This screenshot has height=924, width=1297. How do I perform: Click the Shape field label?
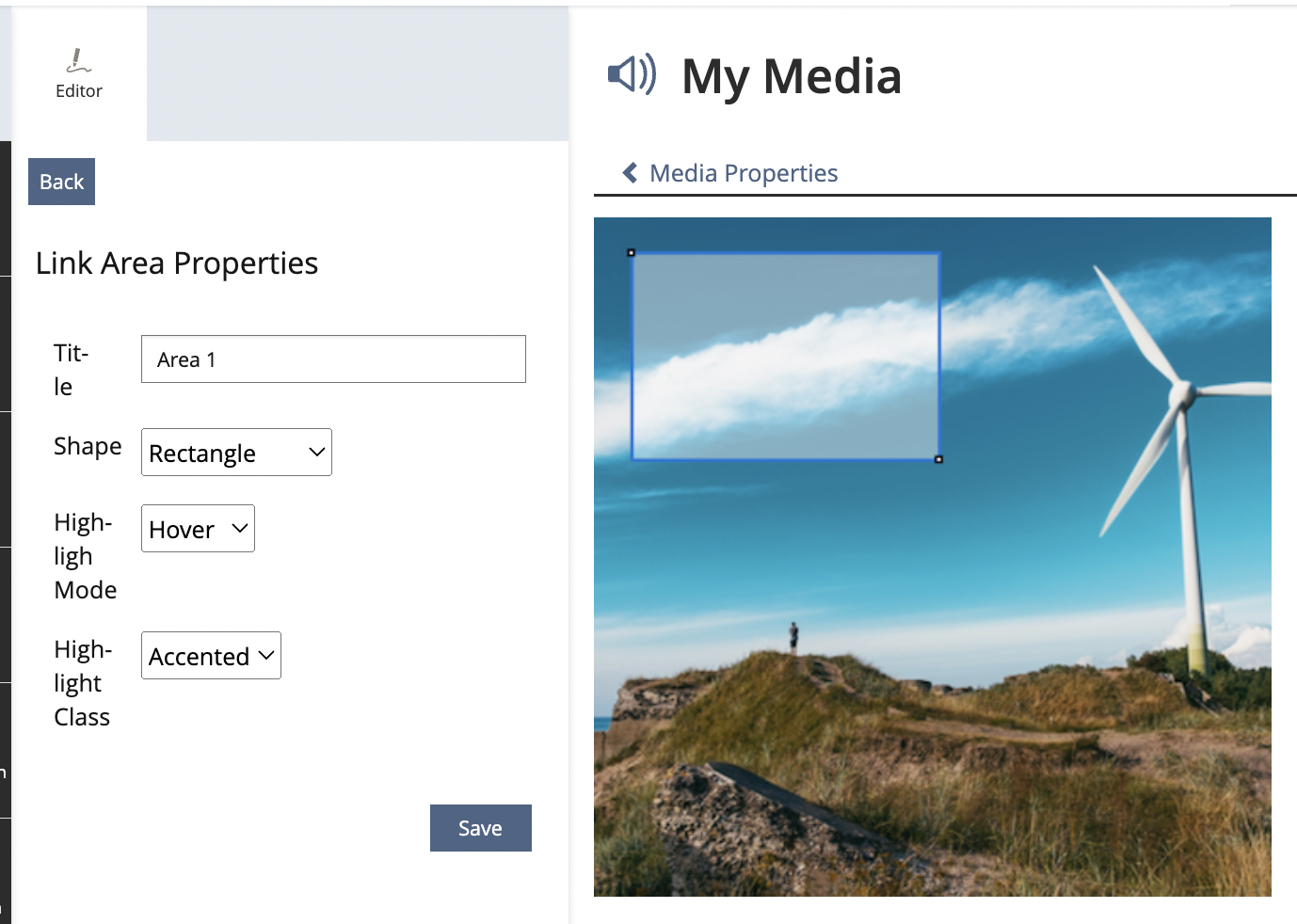(88, 446)
